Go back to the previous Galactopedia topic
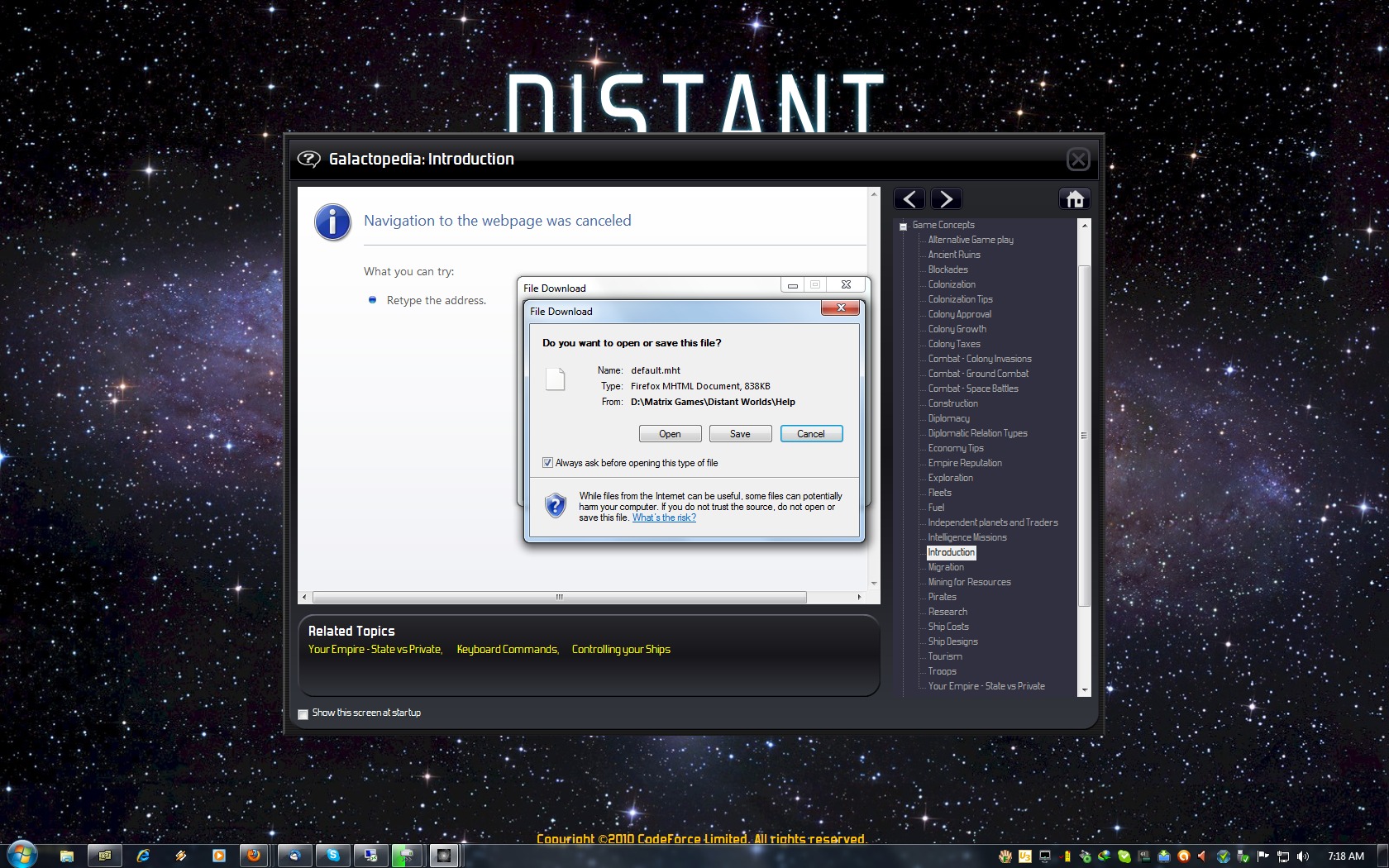Viewport: 1389px width, 868px height. click(909, 199)
